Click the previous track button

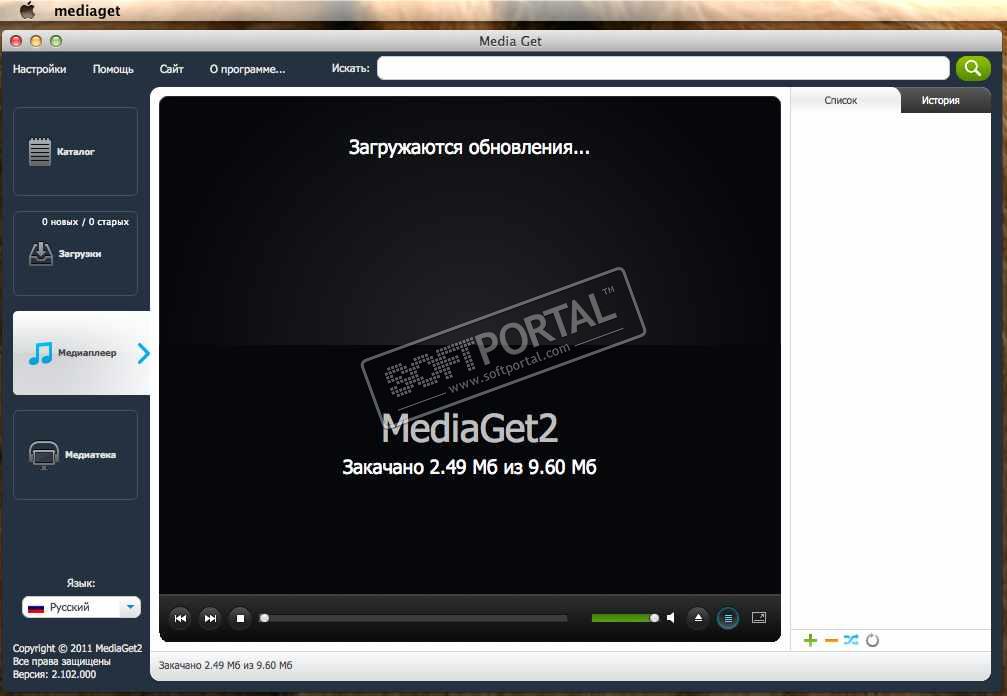pyautogui.click(x=180, y=618)
